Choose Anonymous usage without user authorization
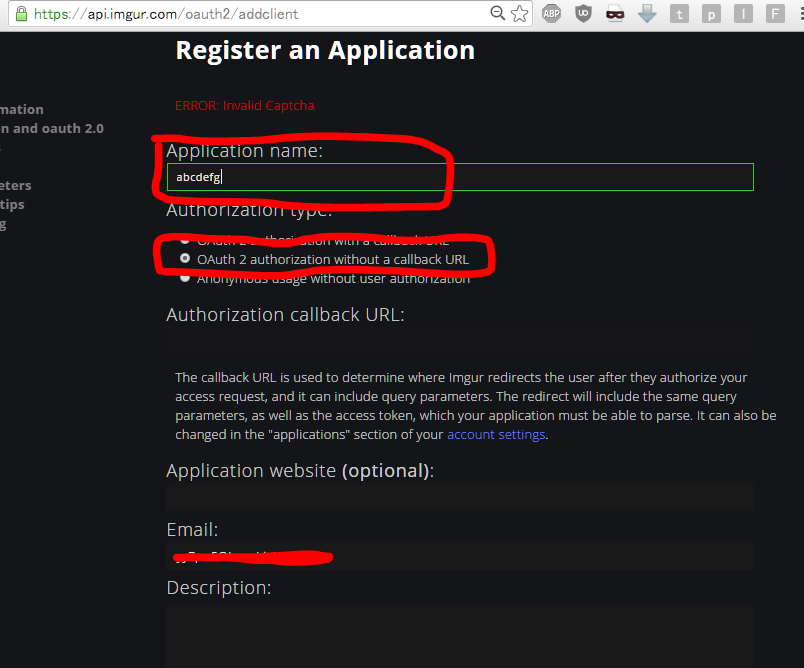This screenshot has width=804, height=668. (x=184, y=278)
